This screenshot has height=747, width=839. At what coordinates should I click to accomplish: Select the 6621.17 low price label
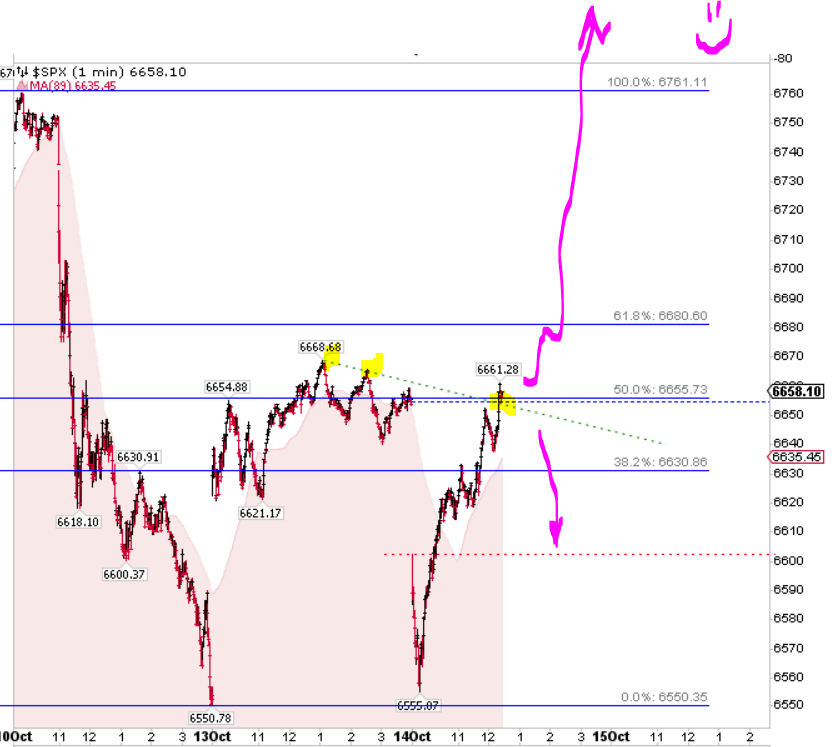[260, 513]
